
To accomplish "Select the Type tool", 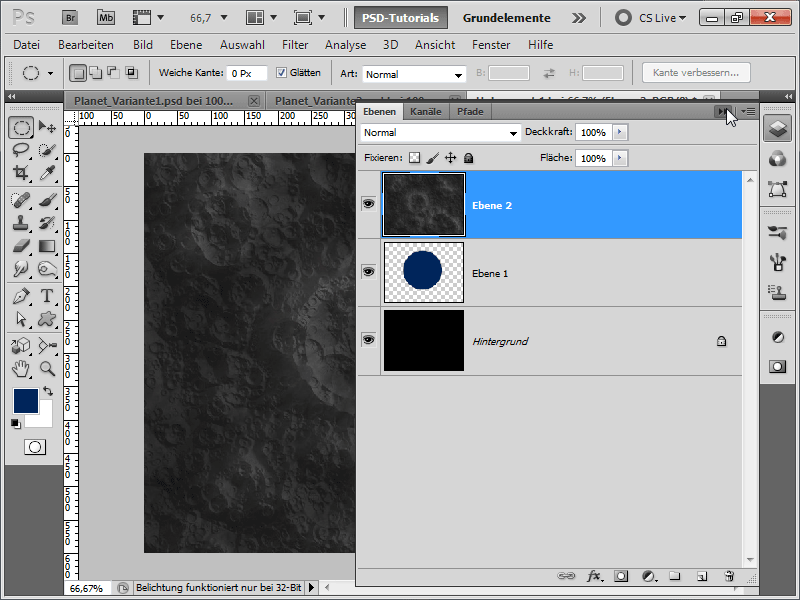I will point(47,296).
